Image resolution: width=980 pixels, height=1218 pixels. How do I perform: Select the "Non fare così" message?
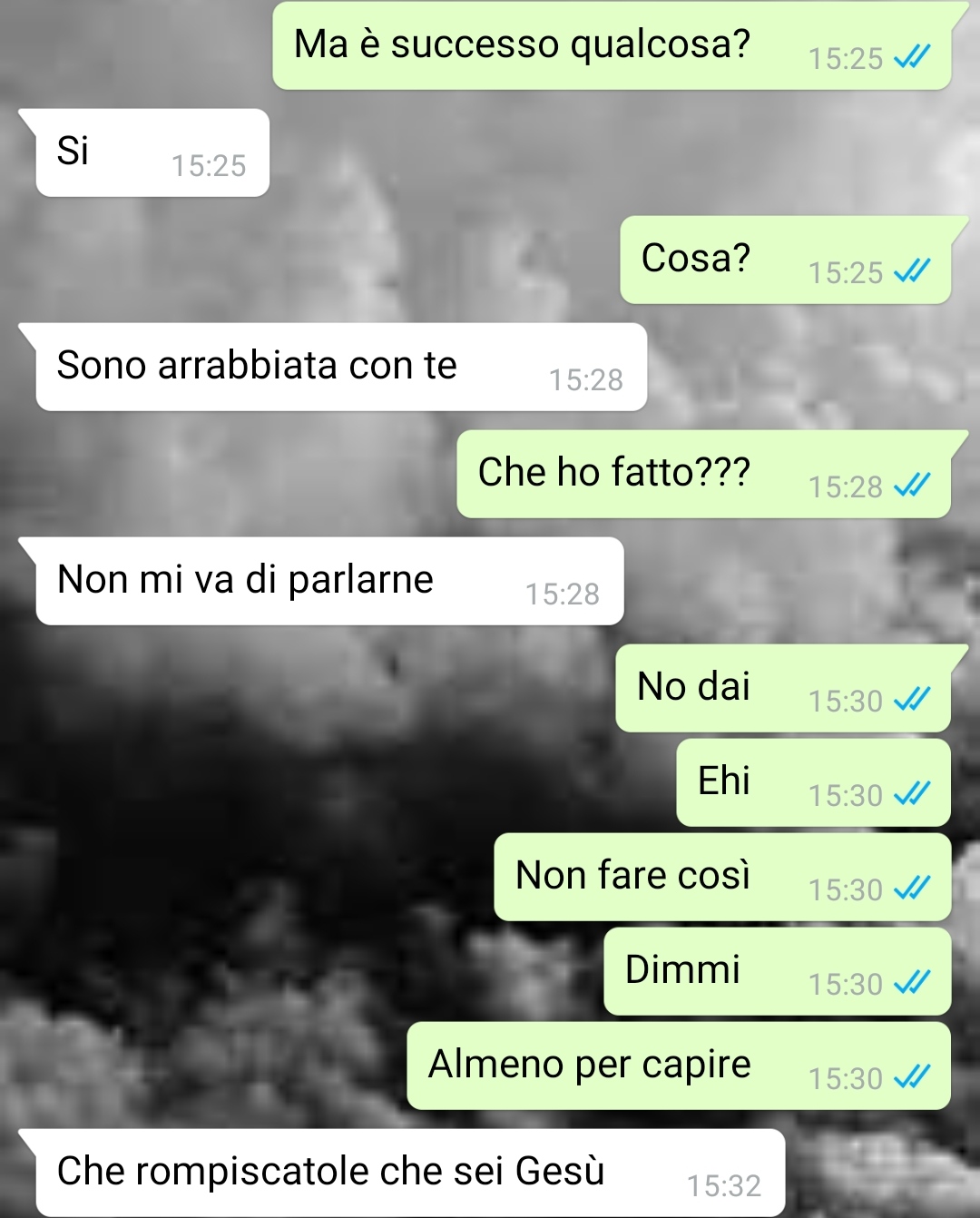point(722,877)
